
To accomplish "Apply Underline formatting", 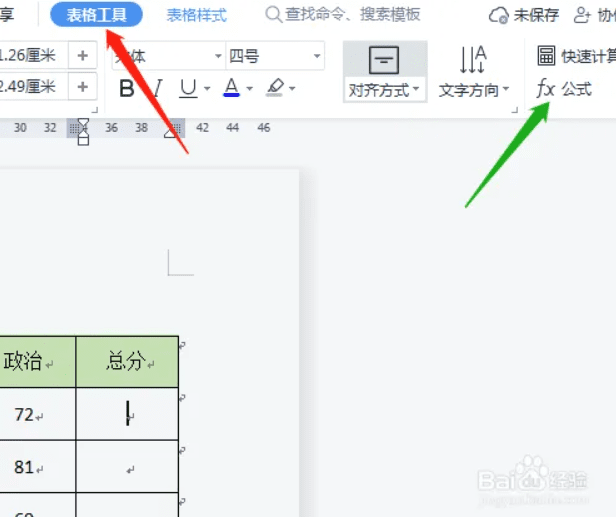I will pyautogui.click(x=188, y=88).
